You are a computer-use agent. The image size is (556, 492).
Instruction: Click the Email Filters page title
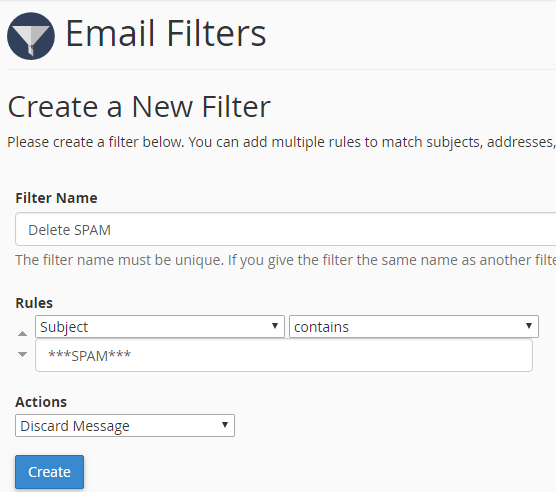tap(166, 33)
